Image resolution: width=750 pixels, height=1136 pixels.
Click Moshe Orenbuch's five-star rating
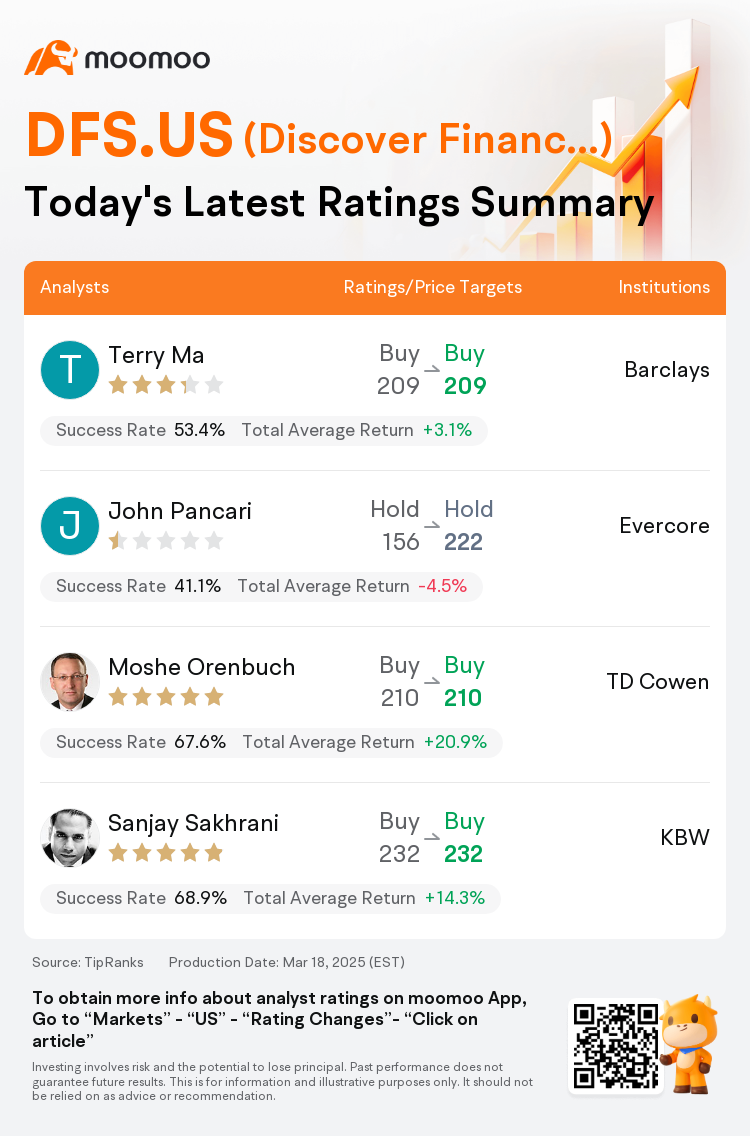166,697
